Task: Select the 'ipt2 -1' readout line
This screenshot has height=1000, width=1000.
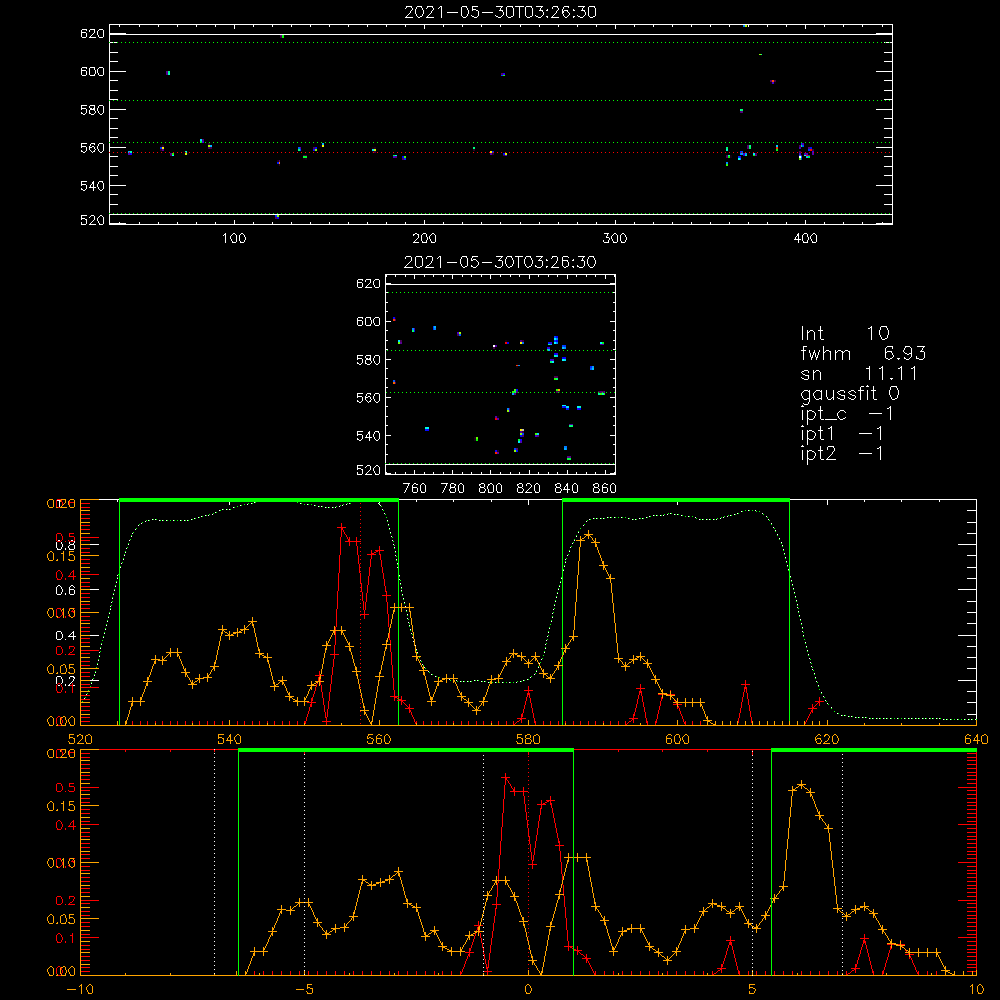Action: 842,454
